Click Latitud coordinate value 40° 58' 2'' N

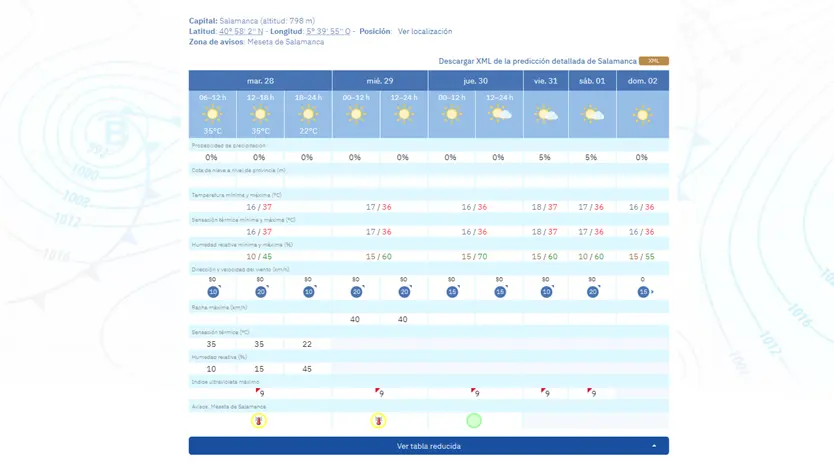pyautogui.click(x=241, y=31)
